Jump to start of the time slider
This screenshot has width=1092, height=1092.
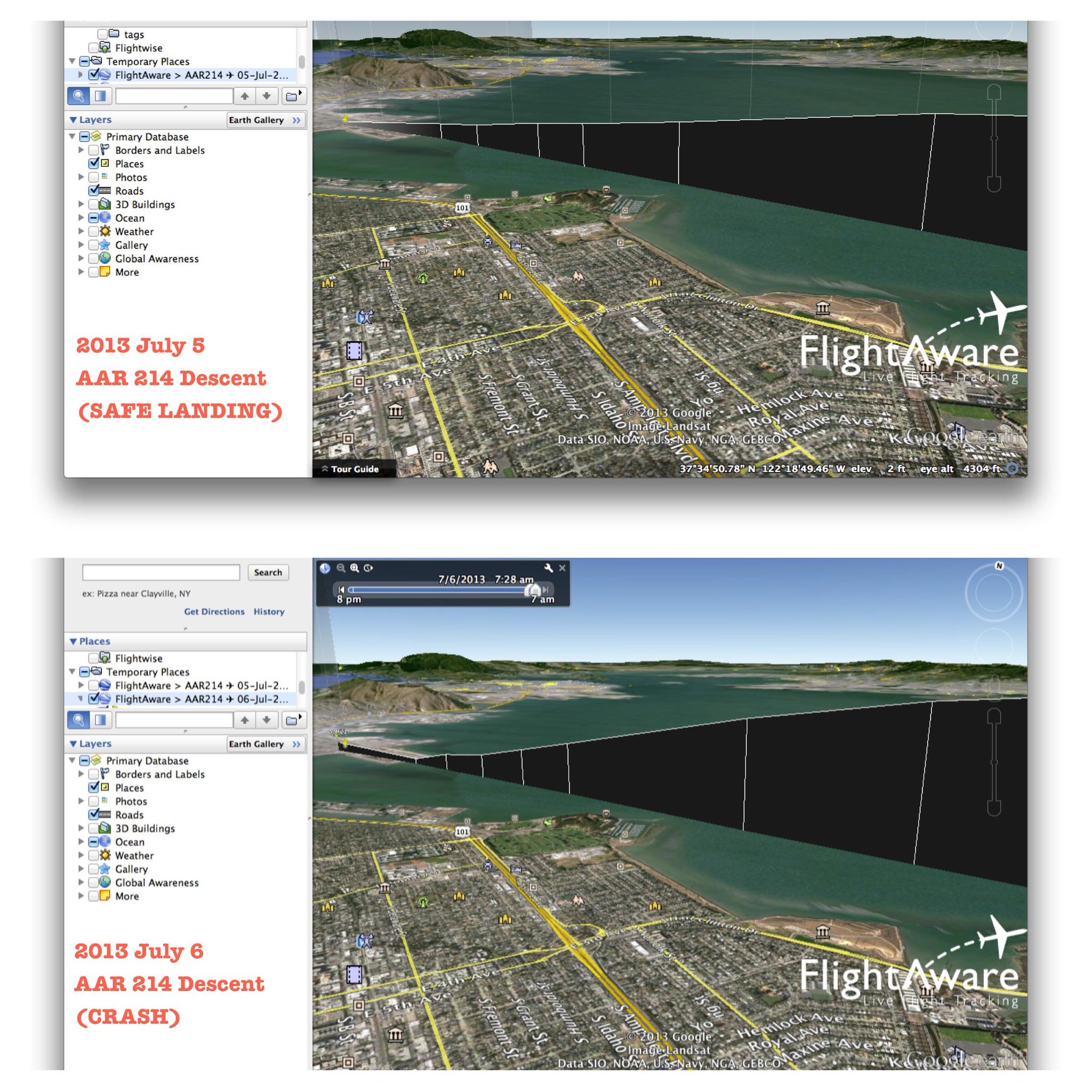[341, 590]
